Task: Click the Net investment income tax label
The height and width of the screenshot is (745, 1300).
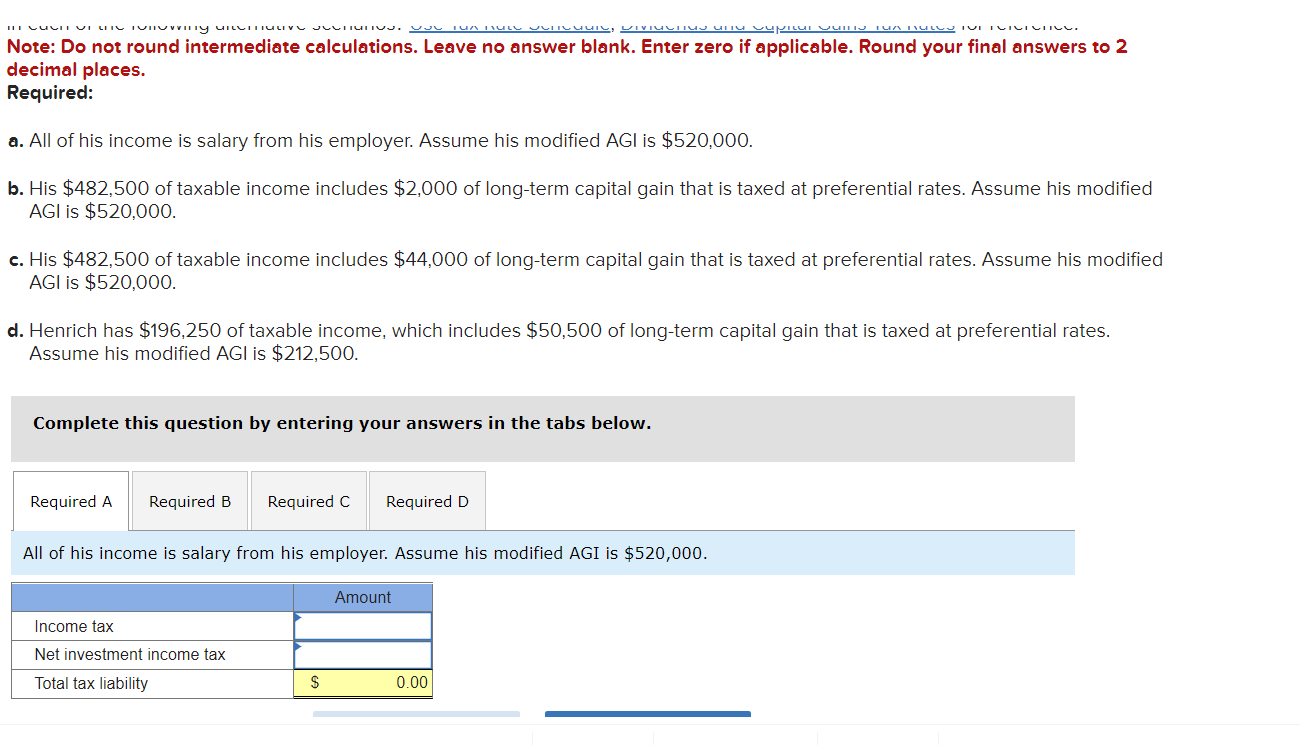Action: [x=130, y=655]
